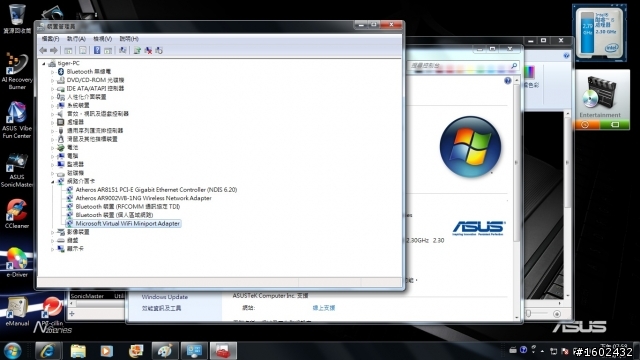Click the Forward arrow in Device Manager toolbar

[53, 50]
